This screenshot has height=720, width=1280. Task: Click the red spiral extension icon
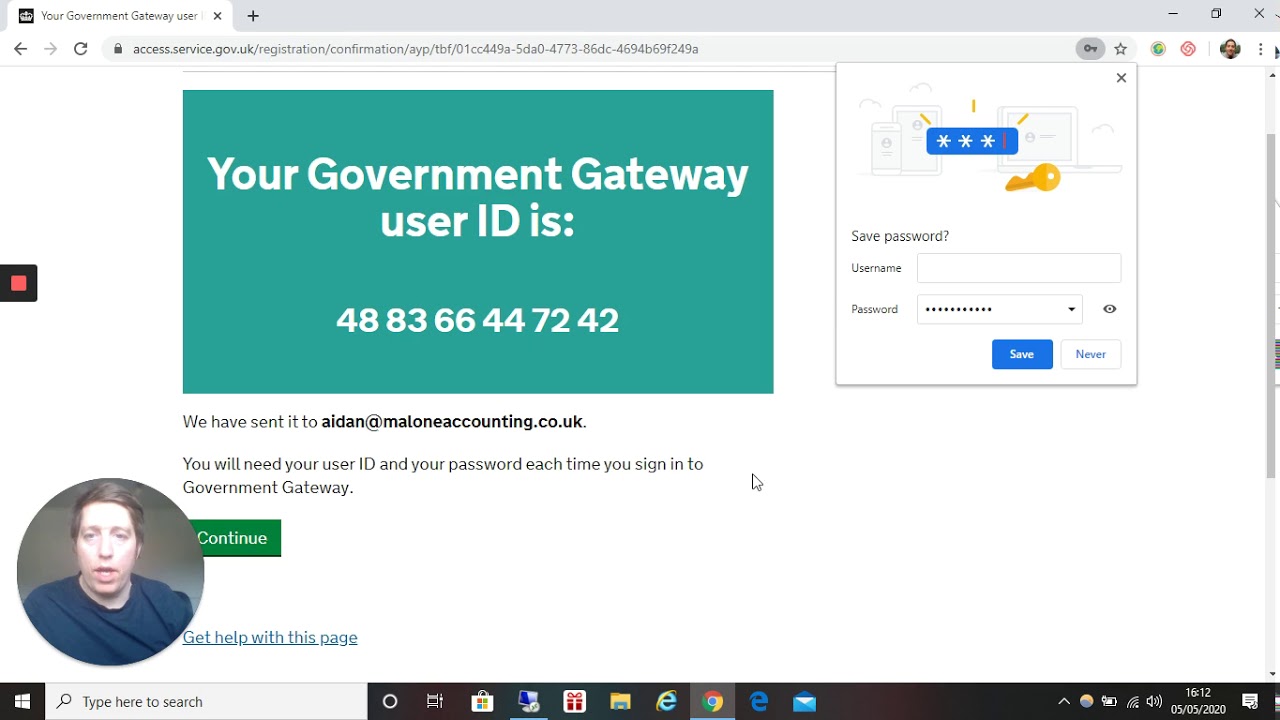(x=1188, y=48)
